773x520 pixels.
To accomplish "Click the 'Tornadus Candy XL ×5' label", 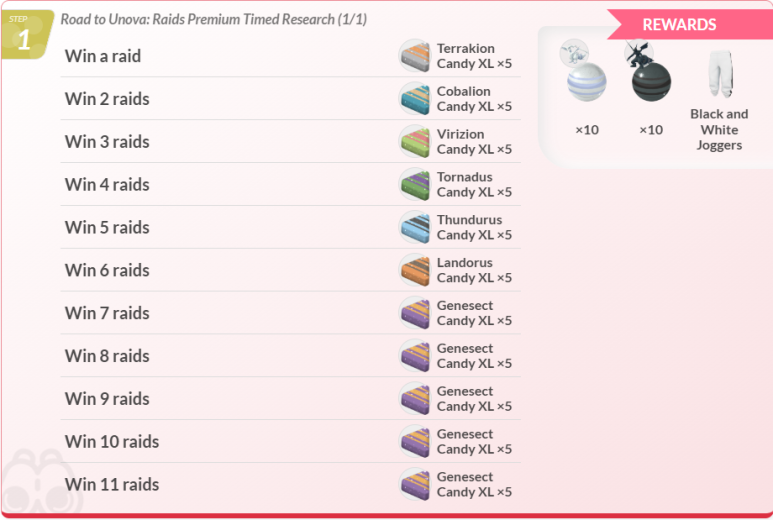I will [x=474, y=184].
